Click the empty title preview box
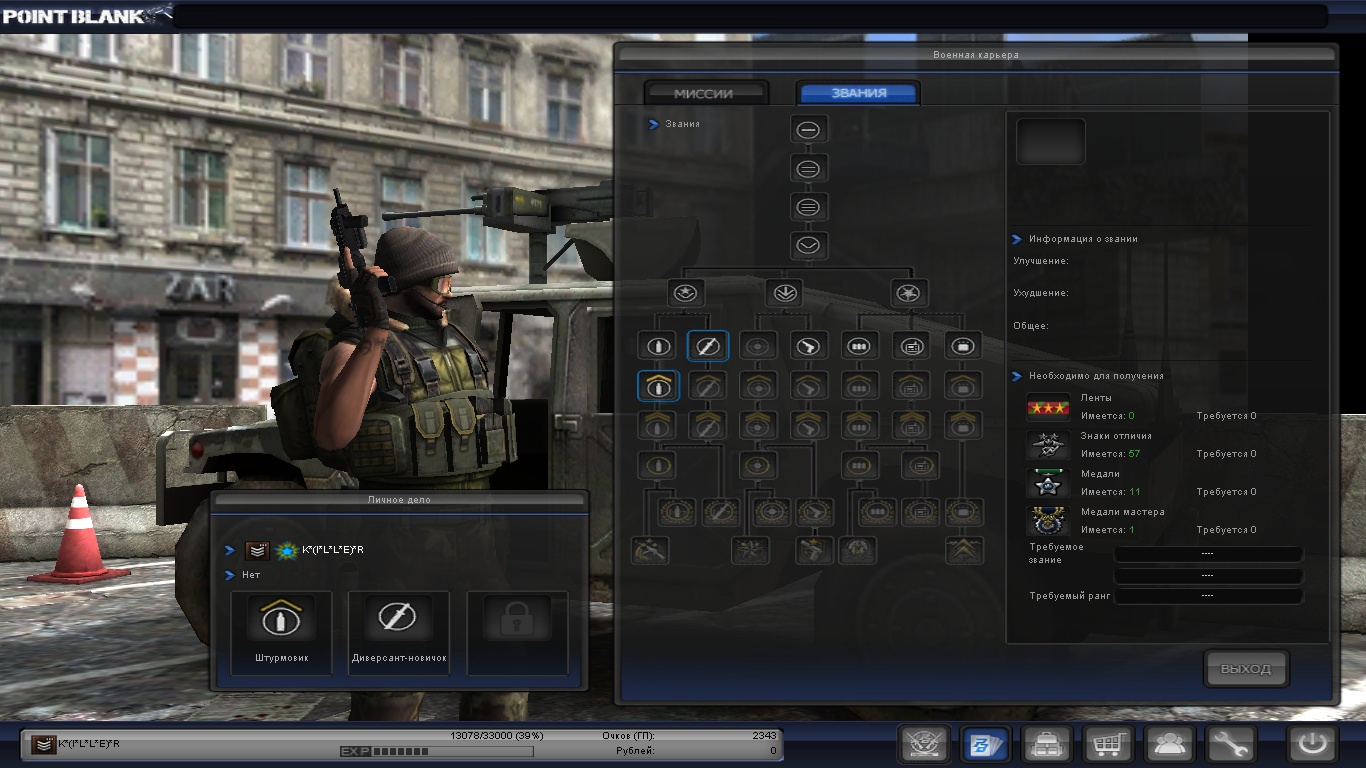Viewport: 1366px width, 768px height. coord(1051,141)
